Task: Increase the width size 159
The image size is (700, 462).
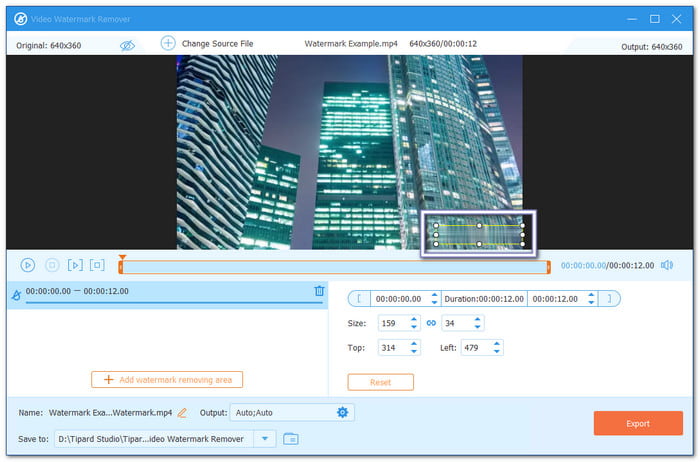Action: point(414,320)
